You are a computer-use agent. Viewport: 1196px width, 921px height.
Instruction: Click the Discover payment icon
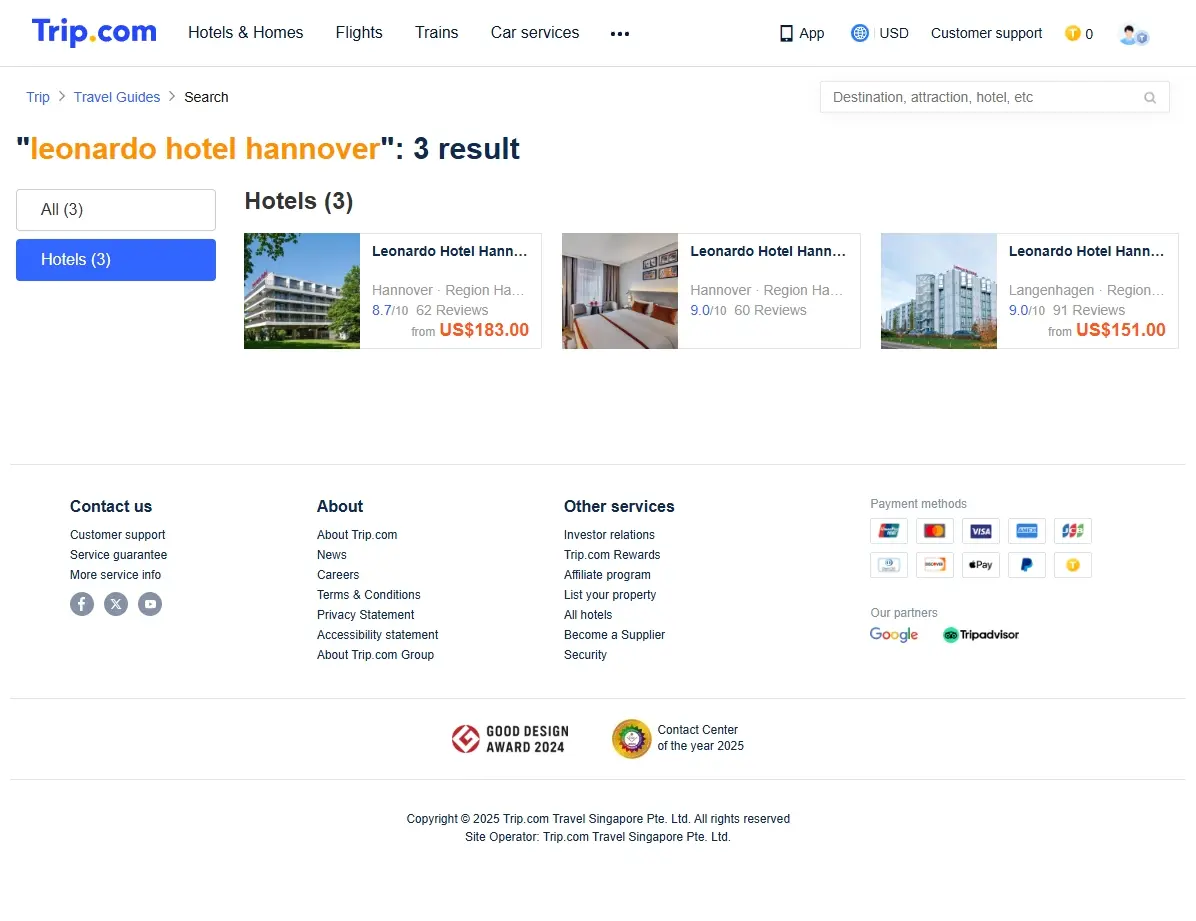tap(934, 565)
